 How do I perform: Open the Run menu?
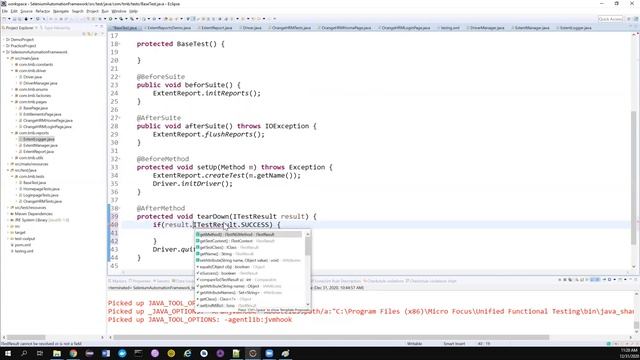click(x=105, y=11)
